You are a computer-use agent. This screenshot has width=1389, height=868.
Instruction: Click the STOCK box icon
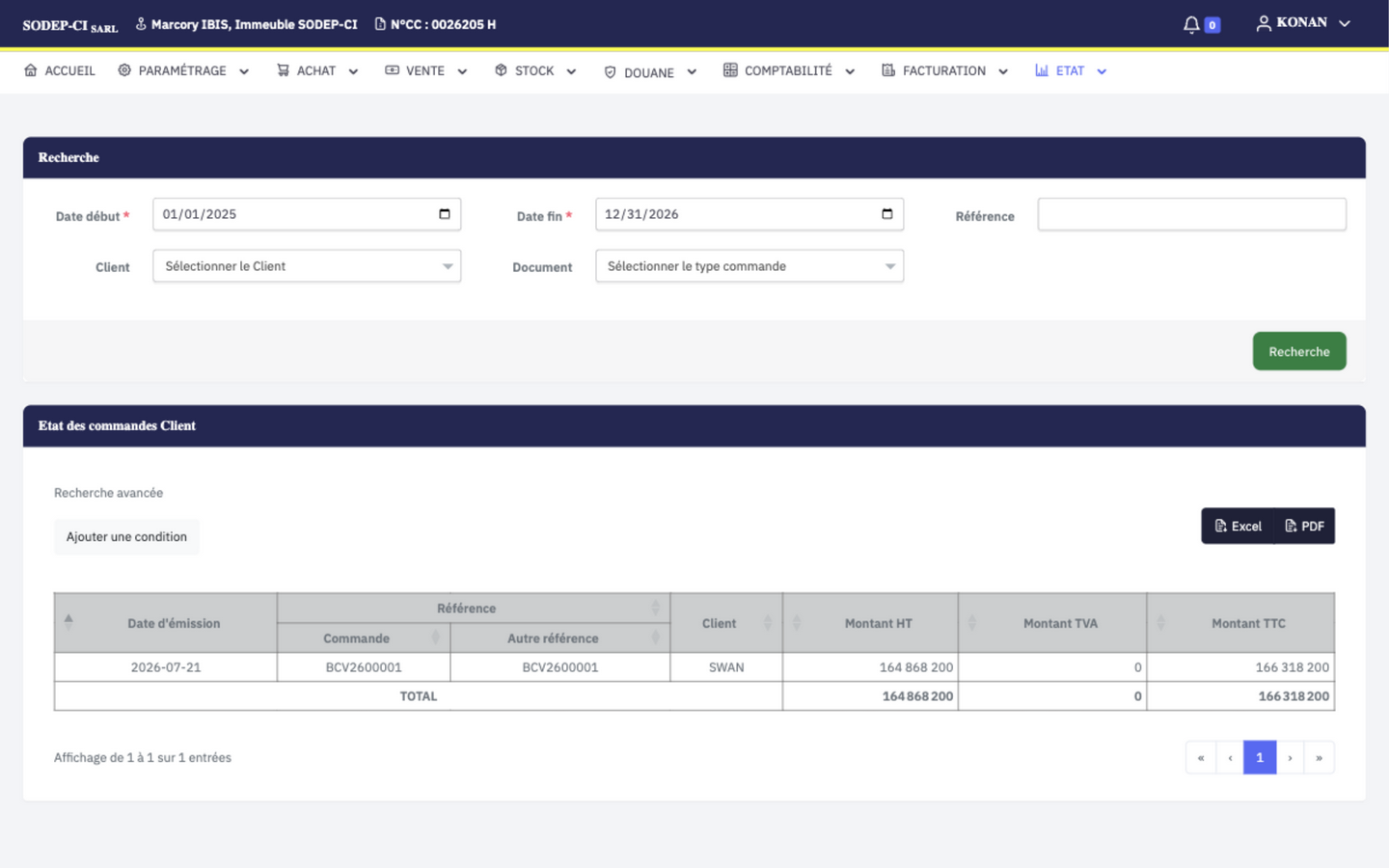[x=501, y=70]
